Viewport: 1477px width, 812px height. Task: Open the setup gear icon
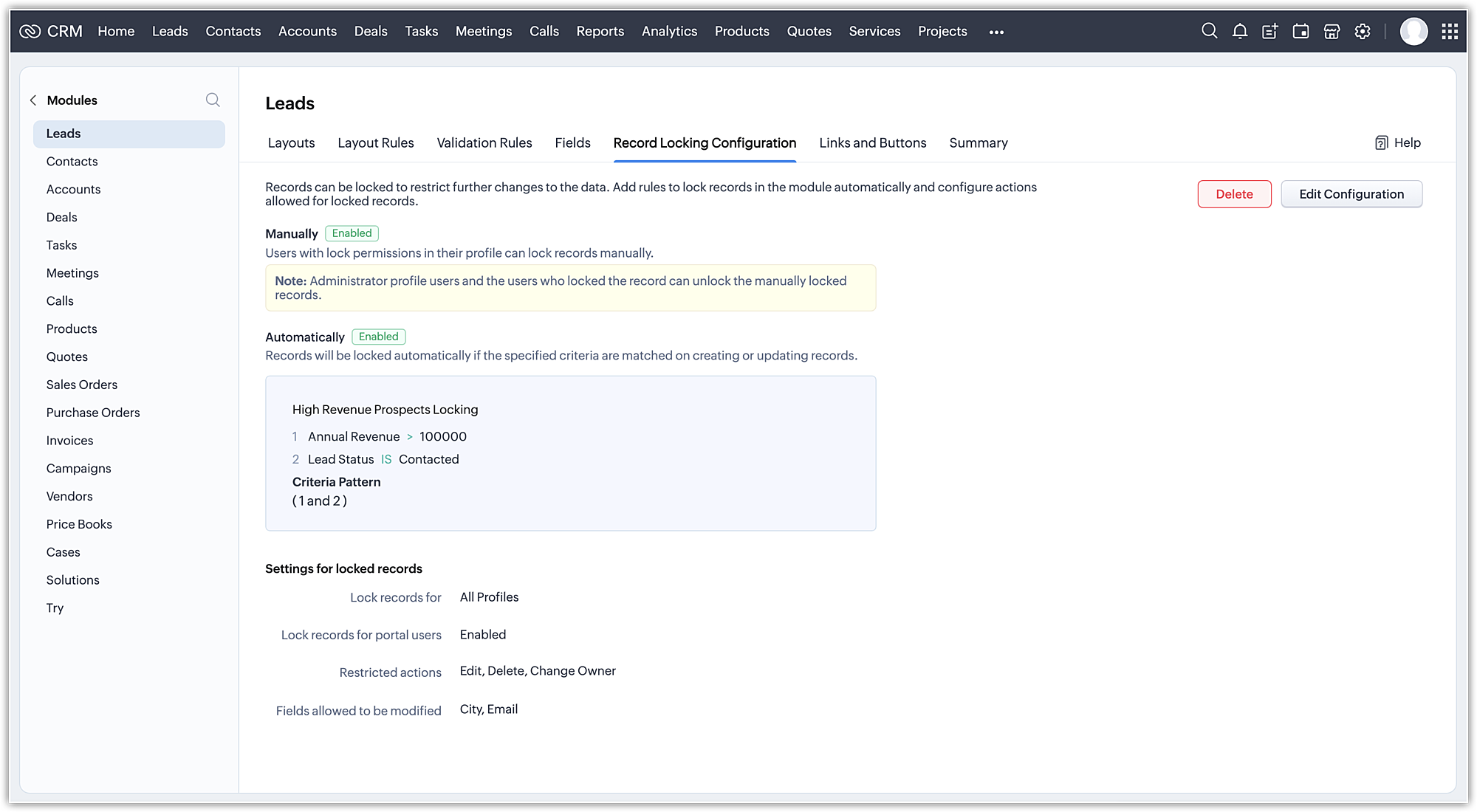(x=1363, y=31)
